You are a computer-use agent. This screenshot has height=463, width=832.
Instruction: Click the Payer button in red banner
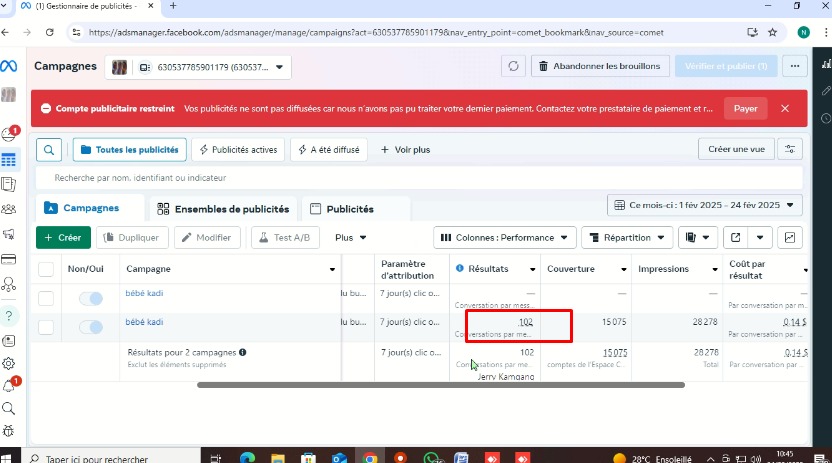745,108
